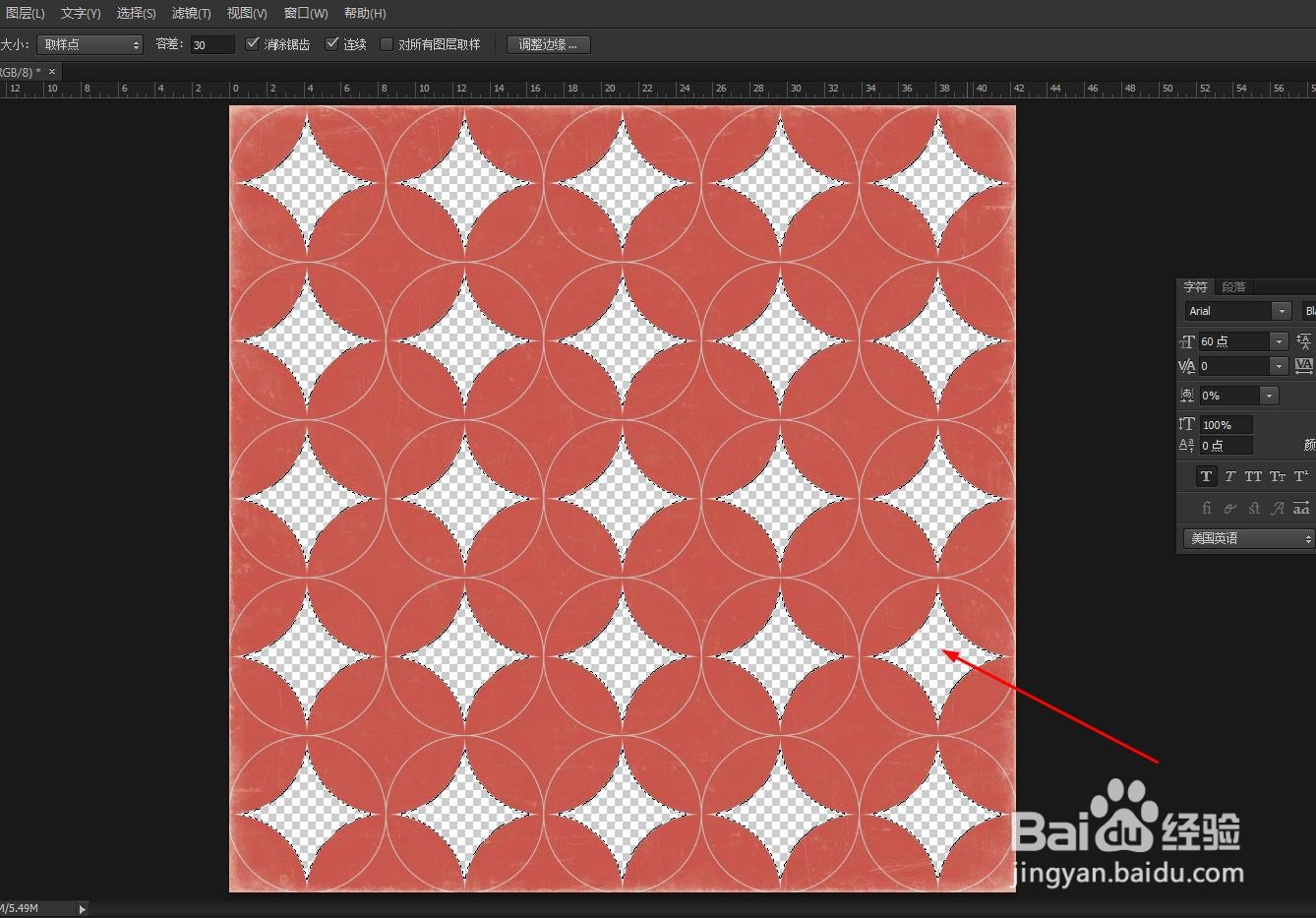This screenshot has width=1316, height=918.
Task: Click the Arial font name field
Action: point(1228,311)
